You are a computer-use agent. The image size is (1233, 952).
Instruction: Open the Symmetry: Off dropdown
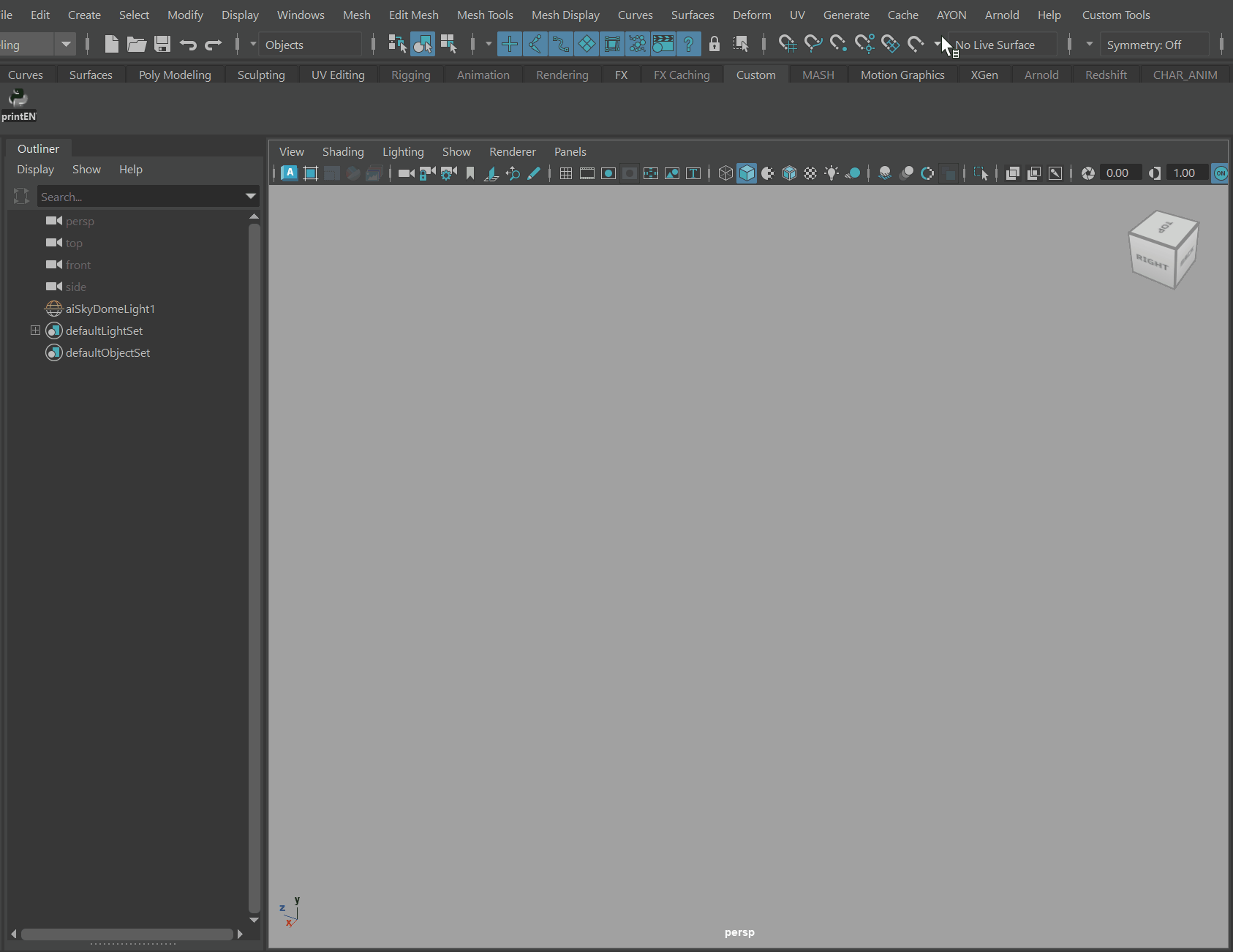[1154, 45]
